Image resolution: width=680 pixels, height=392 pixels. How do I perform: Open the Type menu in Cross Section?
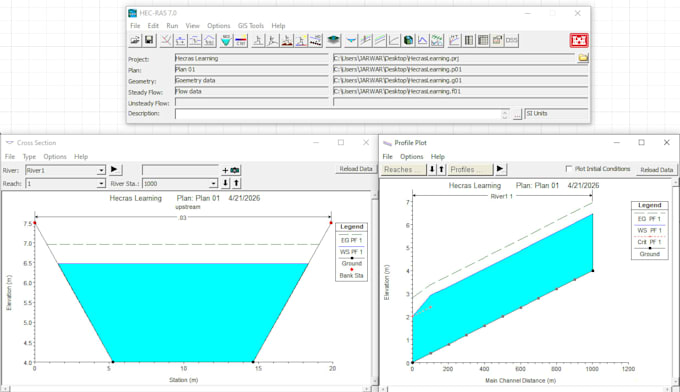coord(29,157)
